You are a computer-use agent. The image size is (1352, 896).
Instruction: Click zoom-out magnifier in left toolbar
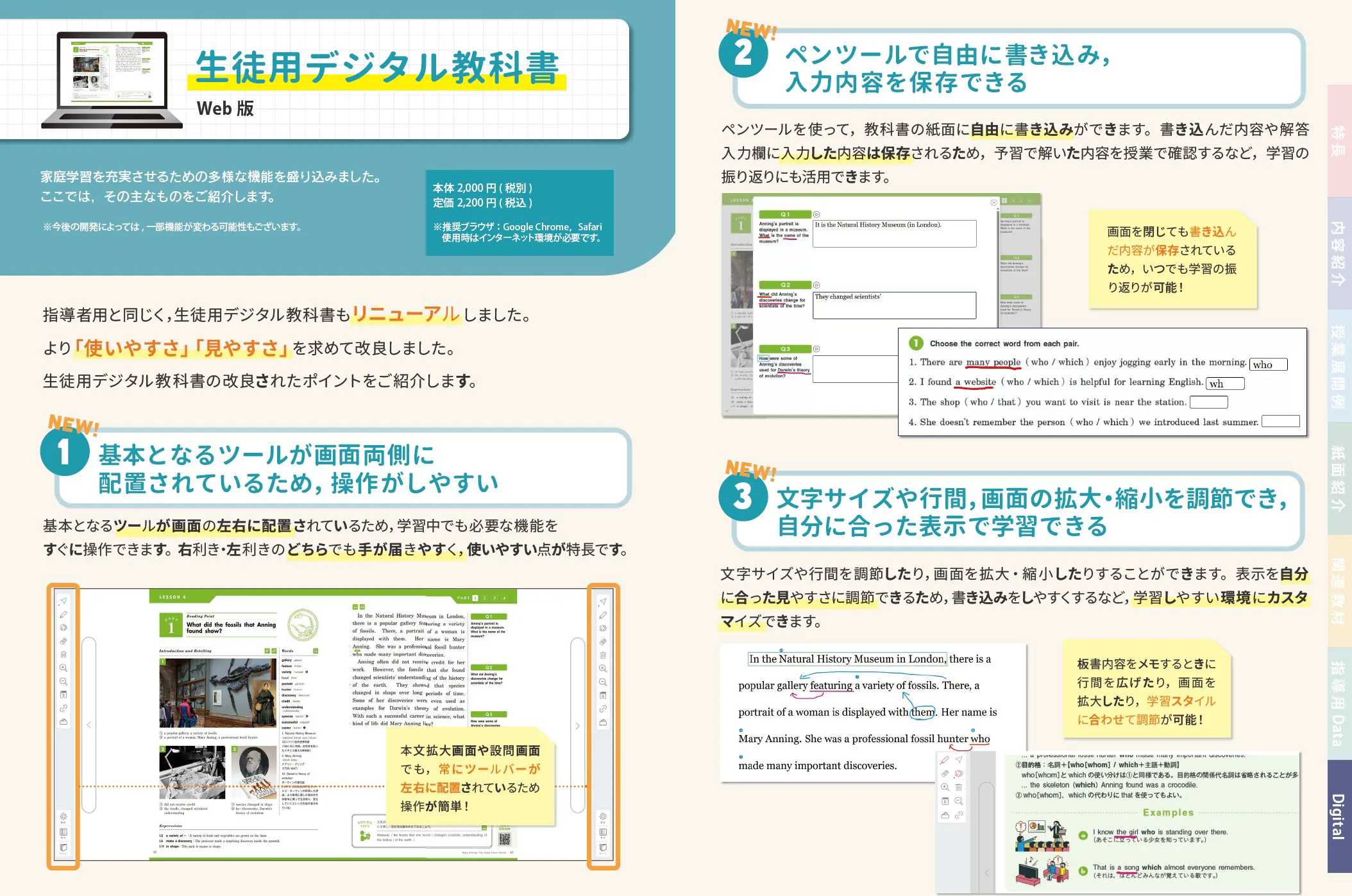[x=63, y=681]
